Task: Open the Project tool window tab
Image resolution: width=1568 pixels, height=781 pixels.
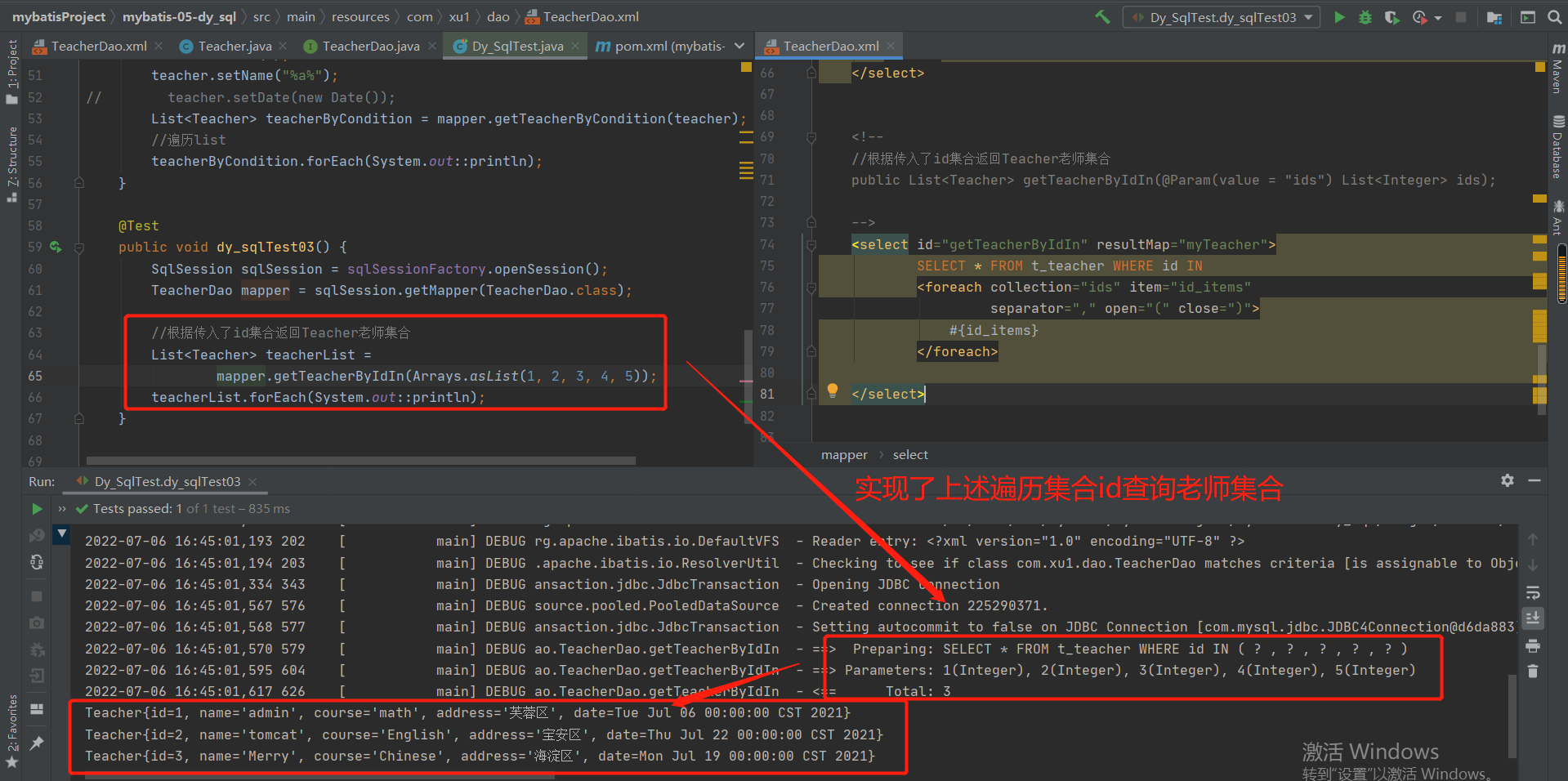Action: [x=11, y=72]
